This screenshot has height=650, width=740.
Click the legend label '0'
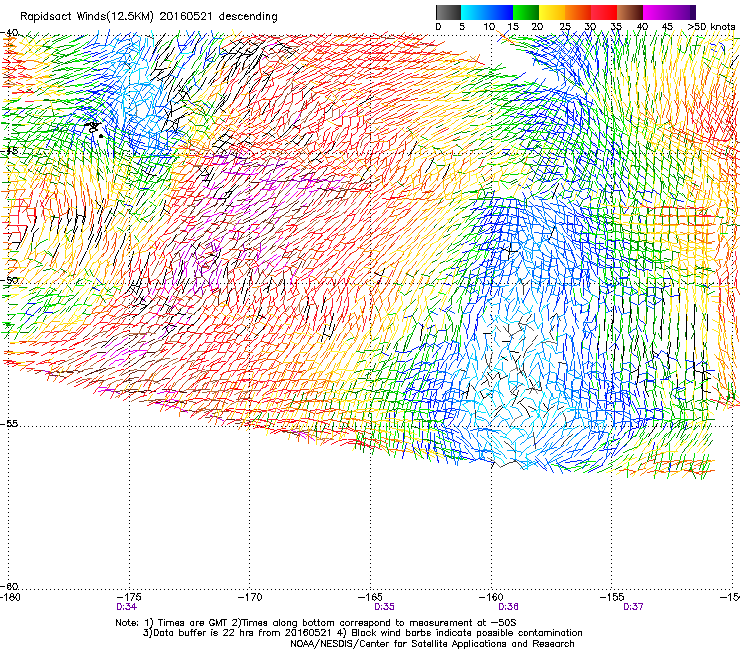coord(438,27)
